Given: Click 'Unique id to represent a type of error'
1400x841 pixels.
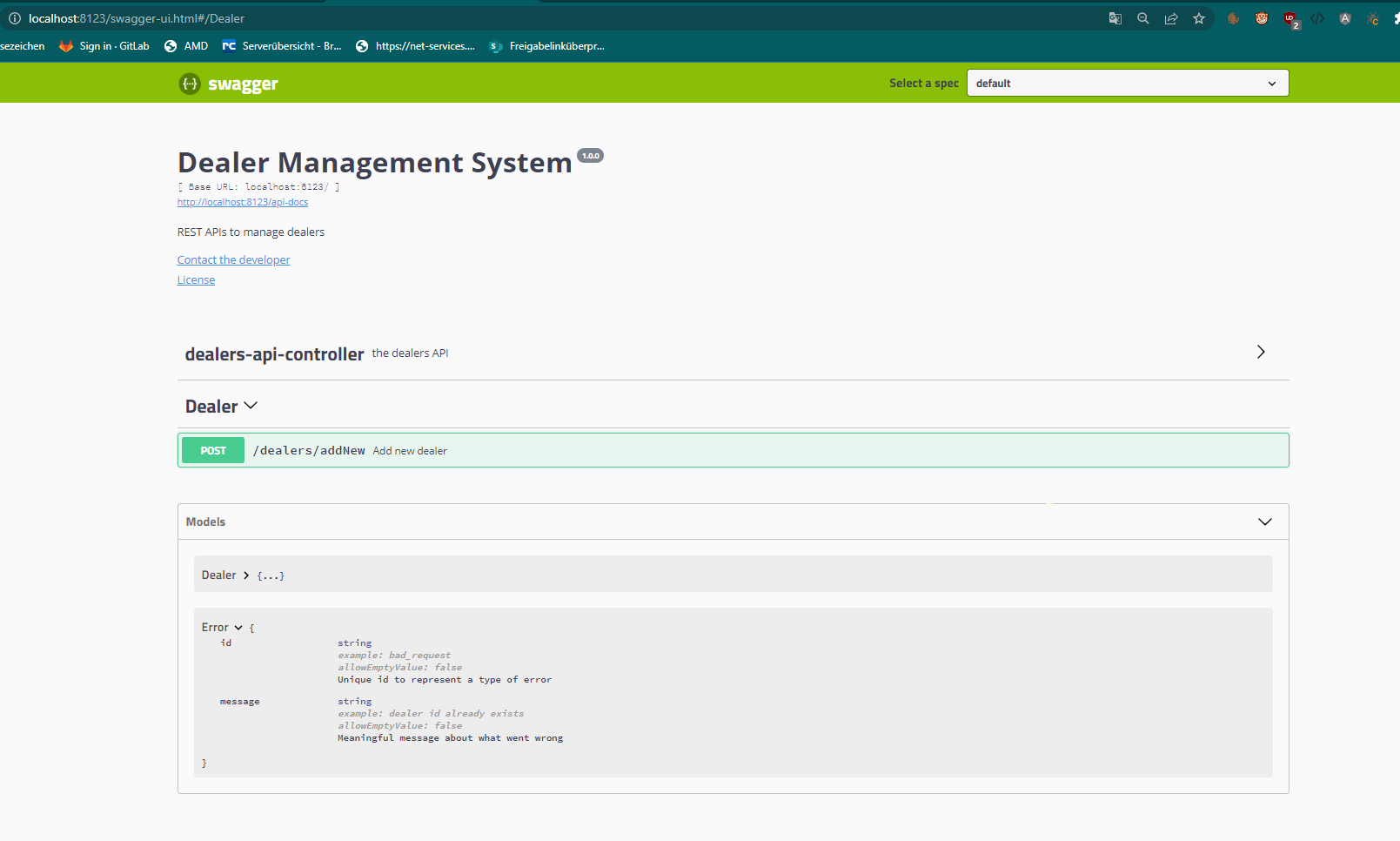Looking at the screenshot, I should coord(445,679).
